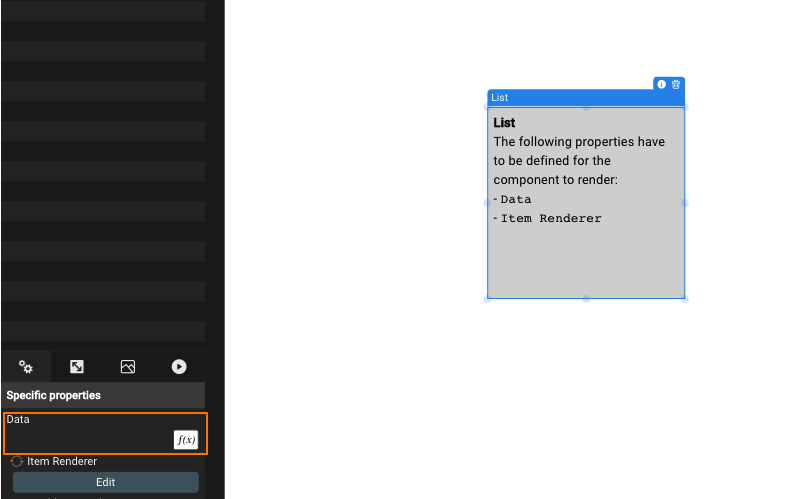Viewport: 802px width, 499px height.
Task: Click the bottom-center resize handle of List
Action: tap(586, 298)
